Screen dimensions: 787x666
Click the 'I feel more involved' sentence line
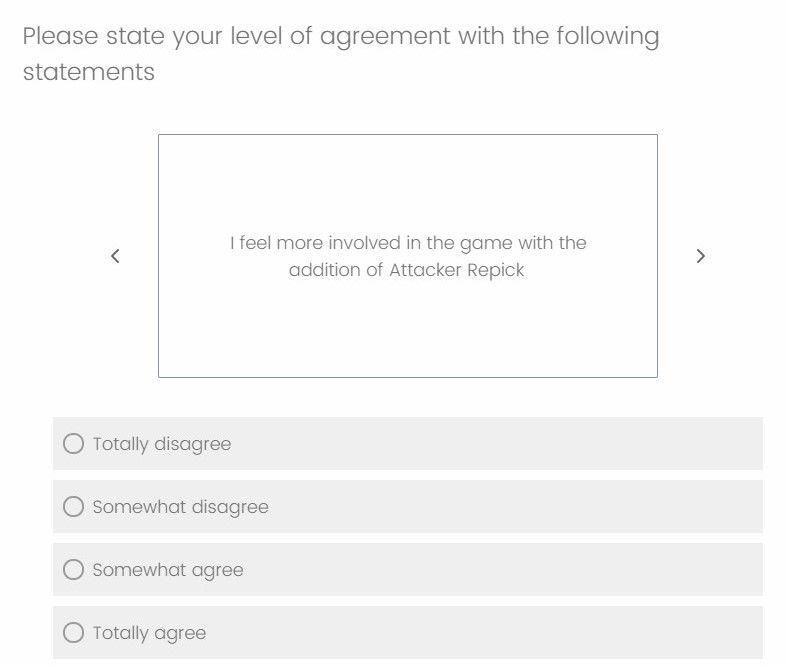(408, 243)
